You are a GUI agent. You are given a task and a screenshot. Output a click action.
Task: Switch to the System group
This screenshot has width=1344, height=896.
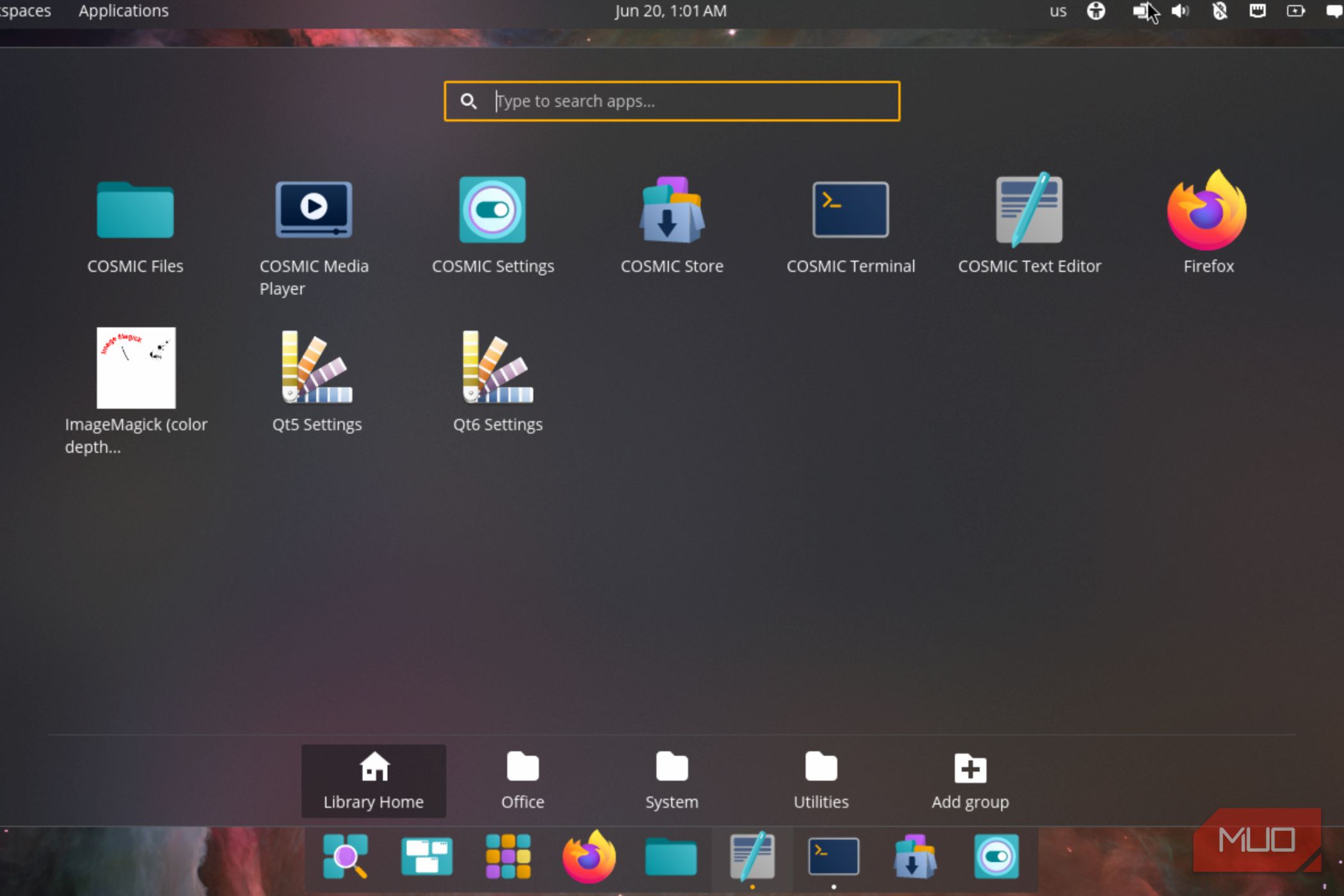[672, 781]
